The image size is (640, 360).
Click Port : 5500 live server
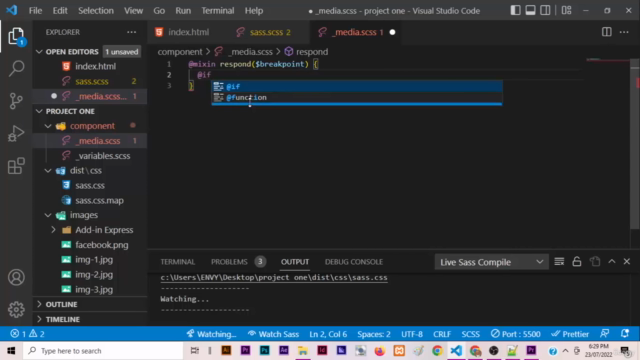click(x=516, y=334)
